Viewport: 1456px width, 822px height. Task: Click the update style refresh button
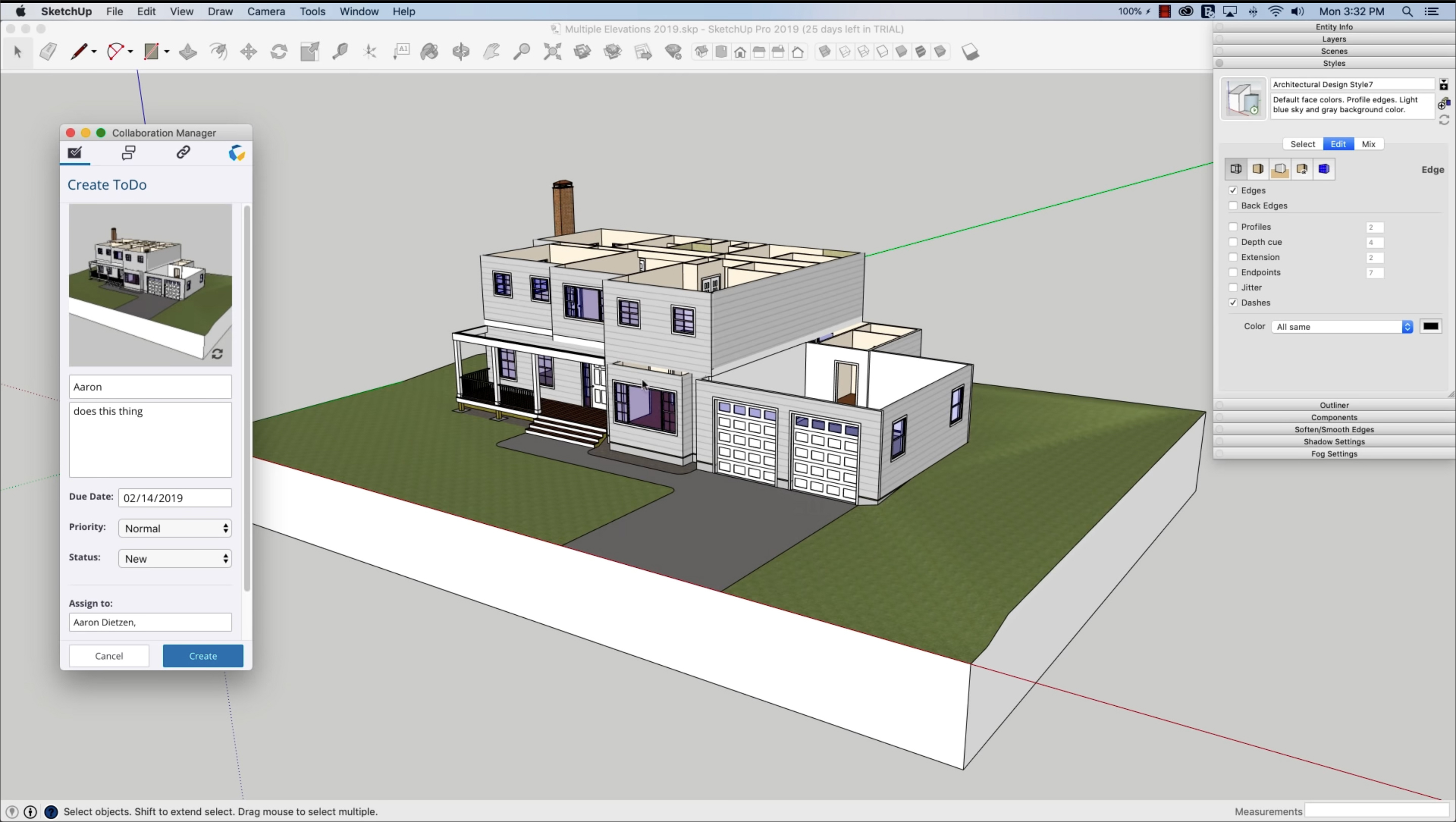1444,120
